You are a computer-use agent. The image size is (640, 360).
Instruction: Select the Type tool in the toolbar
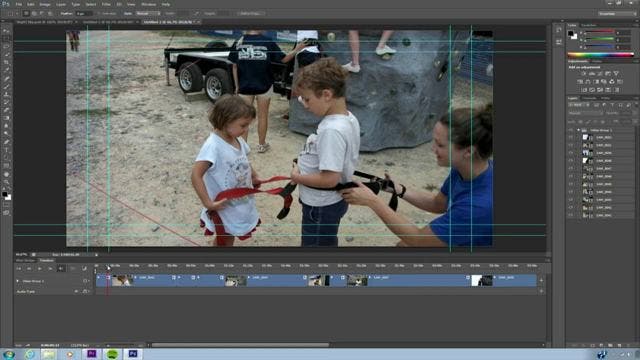pyautogui.click(x=6, y=150)
